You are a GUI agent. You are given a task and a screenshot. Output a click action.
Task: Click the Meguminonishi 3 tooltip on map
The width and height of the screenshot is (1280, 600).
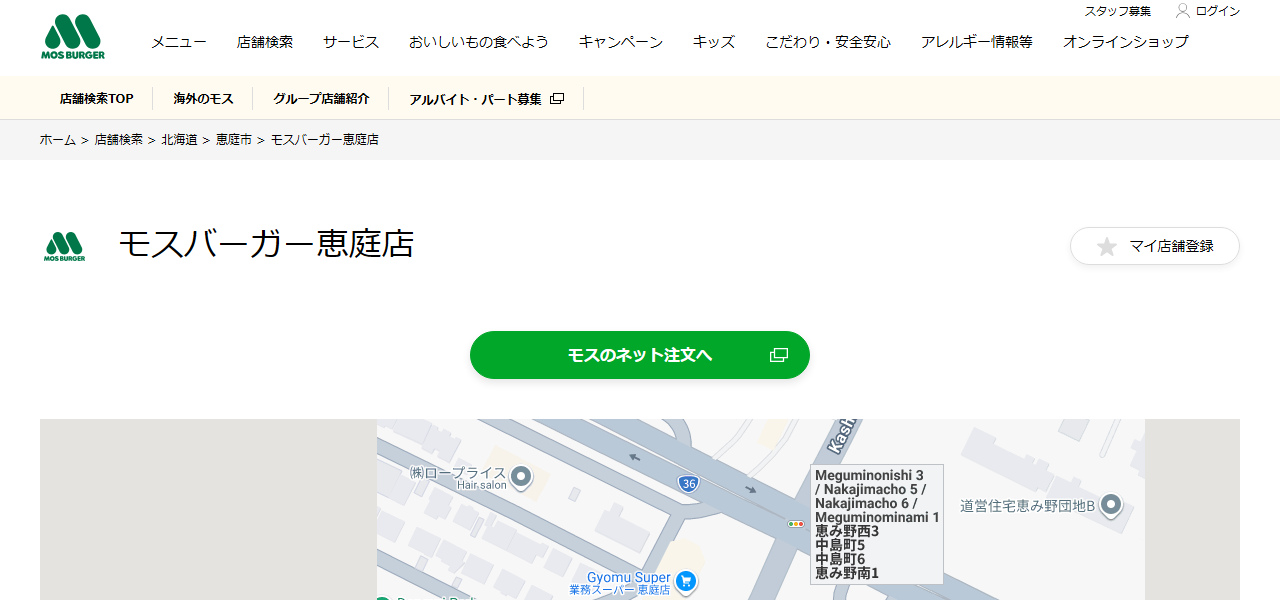[877, 524]
